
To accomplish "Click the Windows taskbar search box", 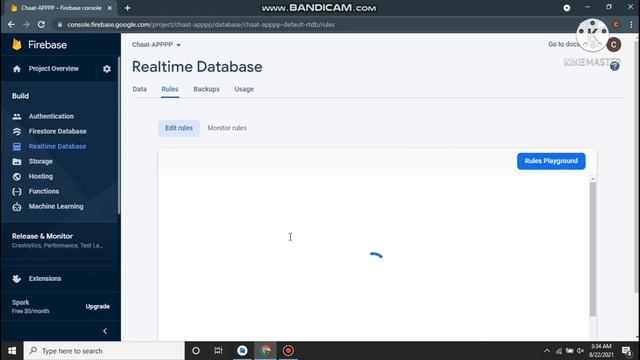I will click(104, 351).
